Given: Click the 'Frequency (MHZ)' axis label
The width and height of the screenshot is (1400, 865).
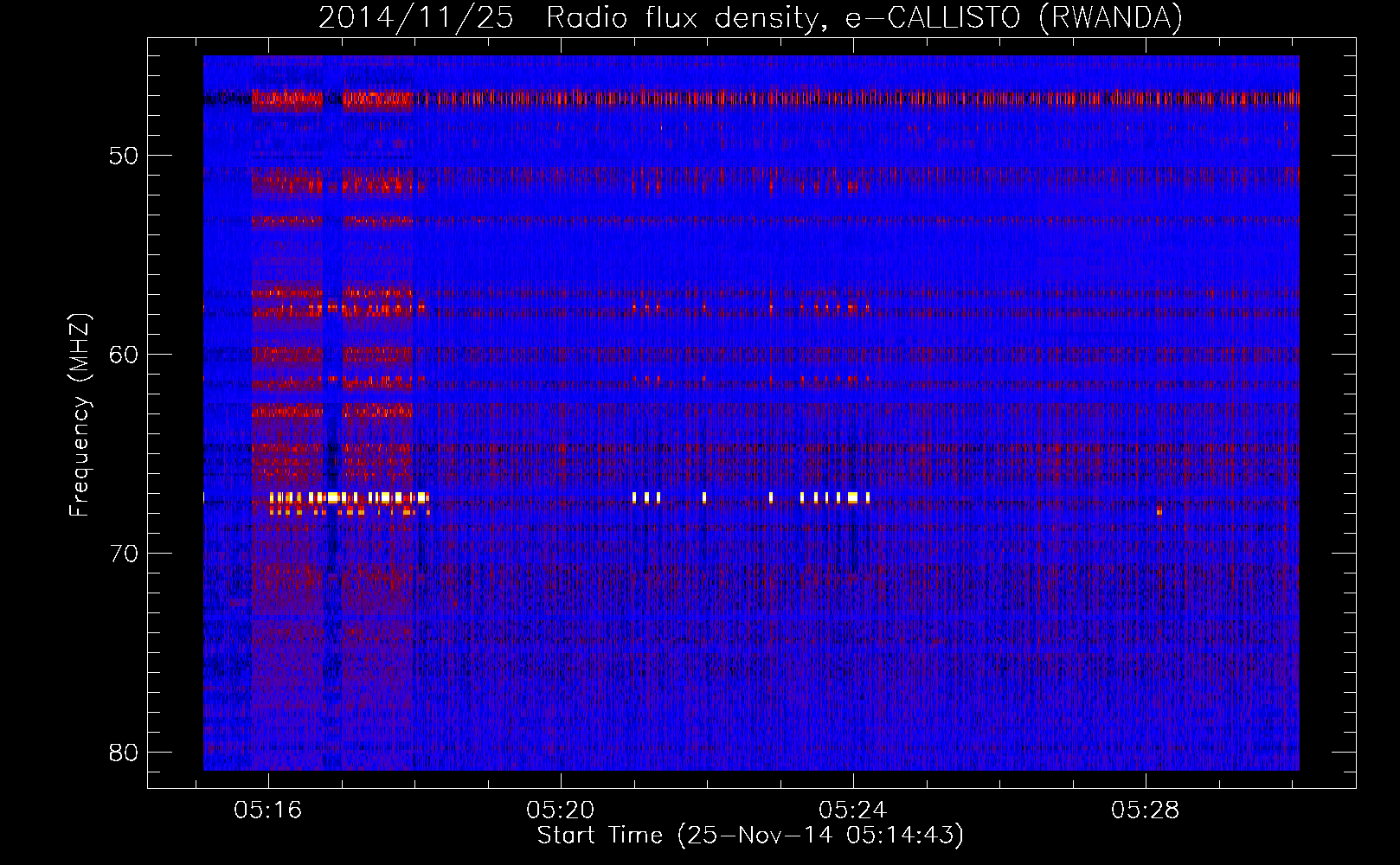Looking at the screenshot, I should [x=80, y=415].
